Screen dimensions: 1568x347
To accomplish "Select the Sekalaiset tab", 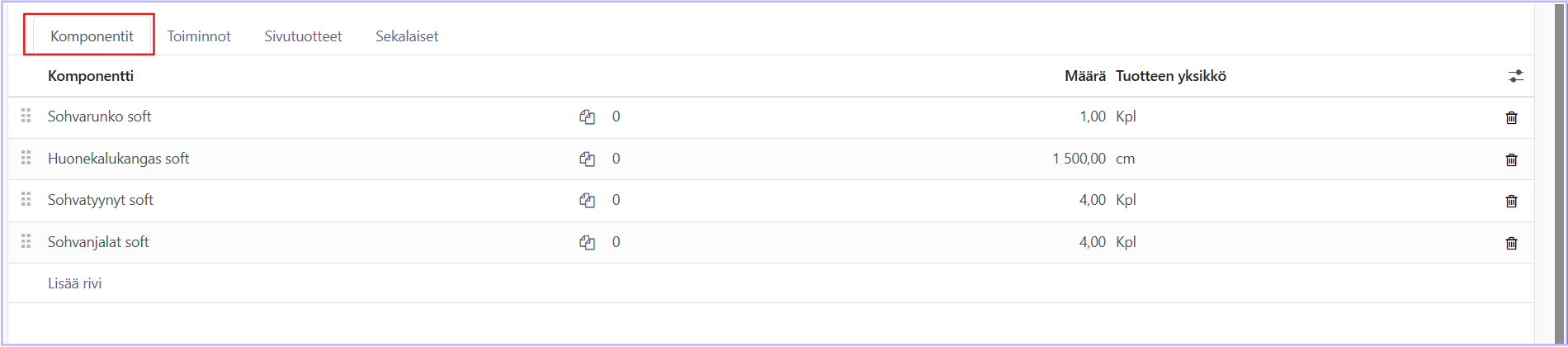I will point(407,36).
